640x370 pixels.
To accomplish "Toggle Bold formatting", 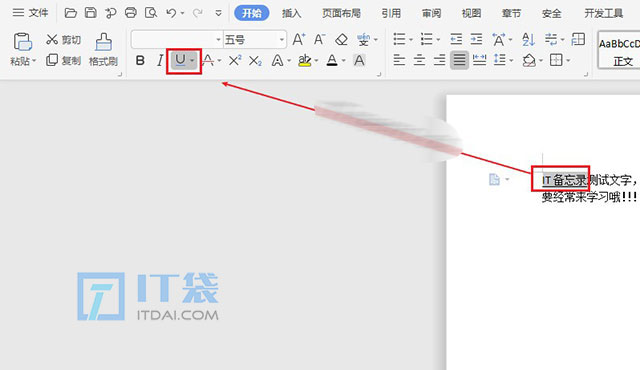I will pyautogui.click(x=140, y=61).
